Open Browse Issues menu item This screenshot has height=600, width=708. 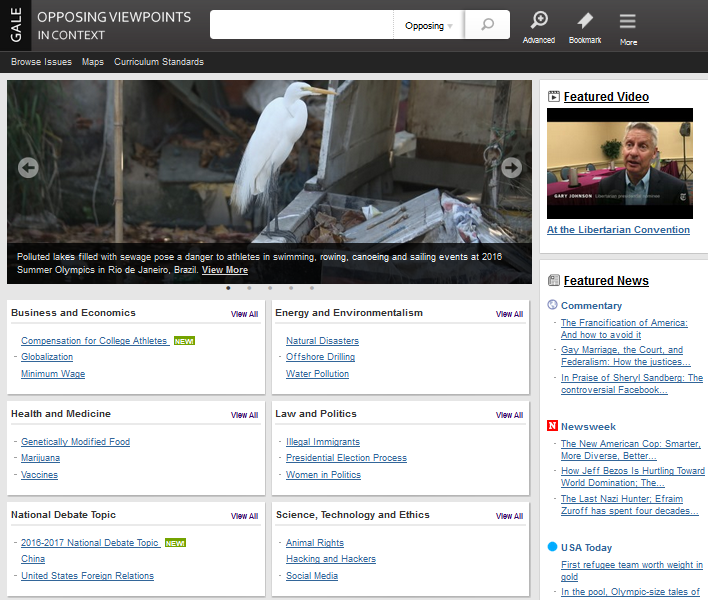click(41, 62)
